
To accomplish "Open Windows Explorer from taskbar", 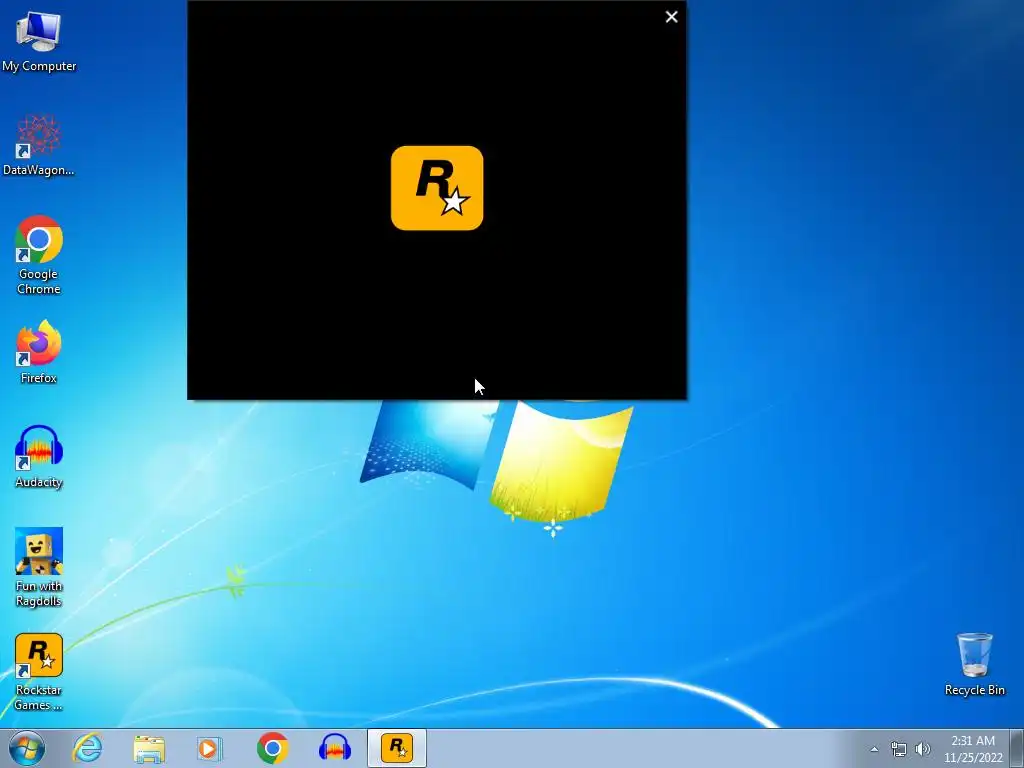I will pos(149,748).
